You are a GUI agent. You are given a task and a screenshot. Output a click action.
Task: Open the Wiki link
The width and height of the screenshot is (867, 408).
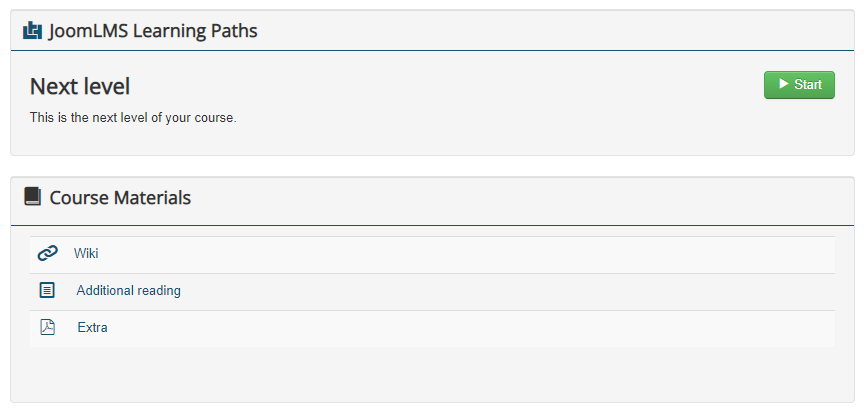(x=86, y=253)
